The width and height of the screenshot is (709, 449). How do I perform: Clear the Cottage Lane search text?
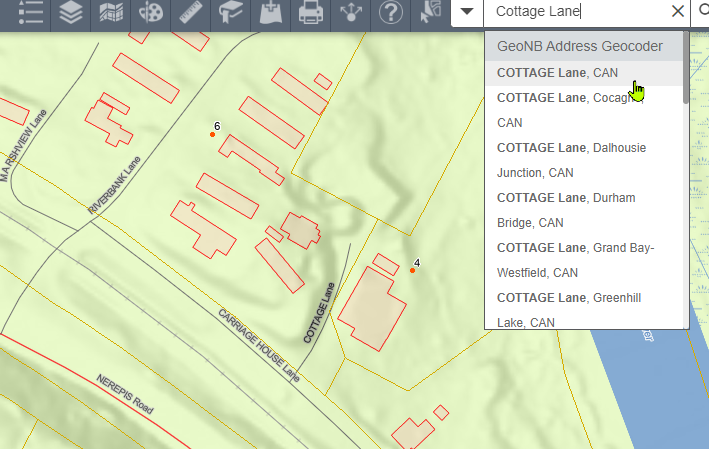(x=678, y=12)
